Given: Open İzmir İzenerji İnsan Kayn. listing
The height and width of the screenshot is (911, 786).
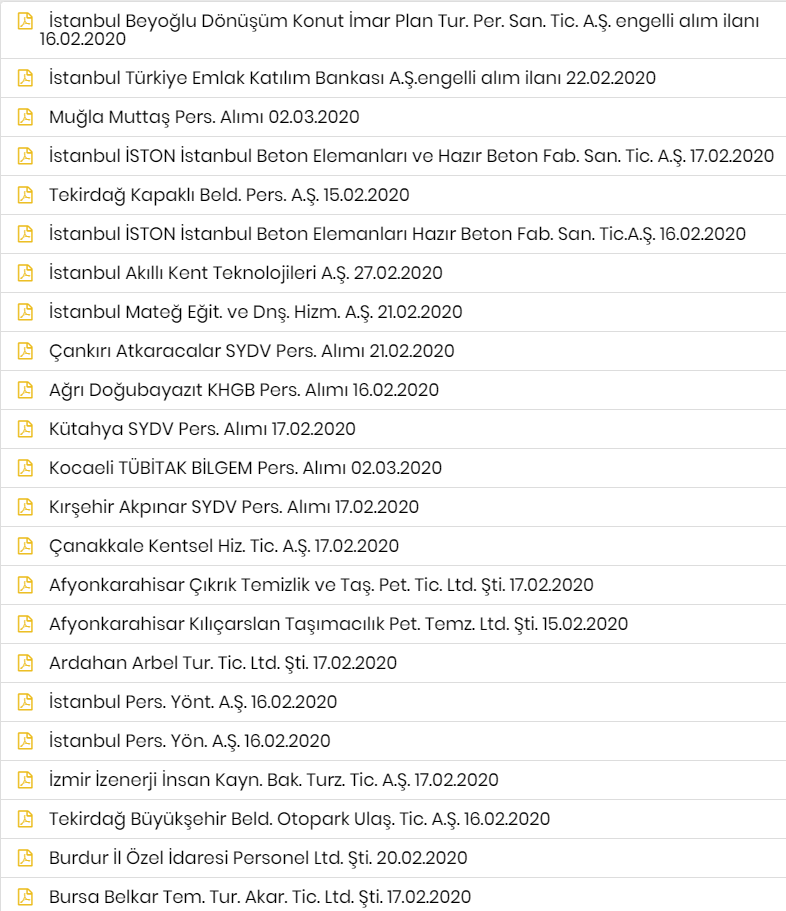Looking at the screenshot, I should pyautogui.click(x=274, y=780).
